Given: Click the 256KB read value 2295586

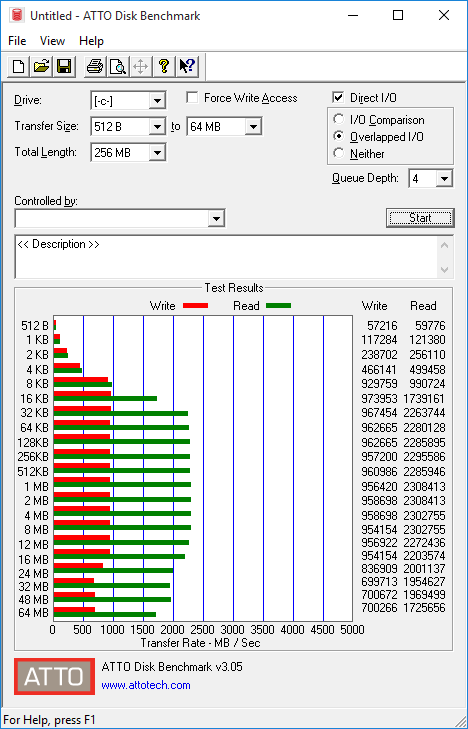Looking at the screenshot, I should point(424,457).
